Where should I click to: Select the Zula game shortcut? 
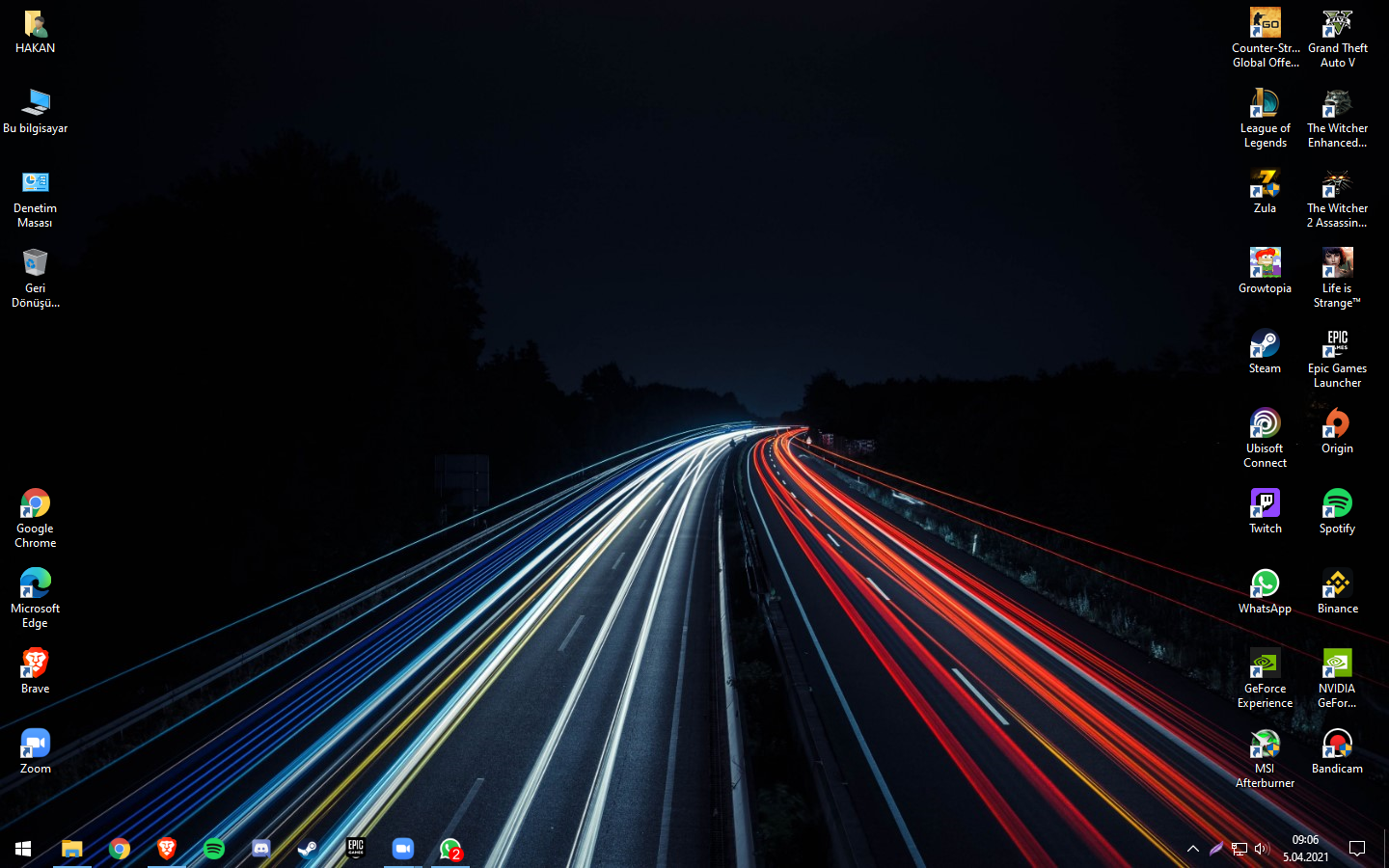point(1266,192)
